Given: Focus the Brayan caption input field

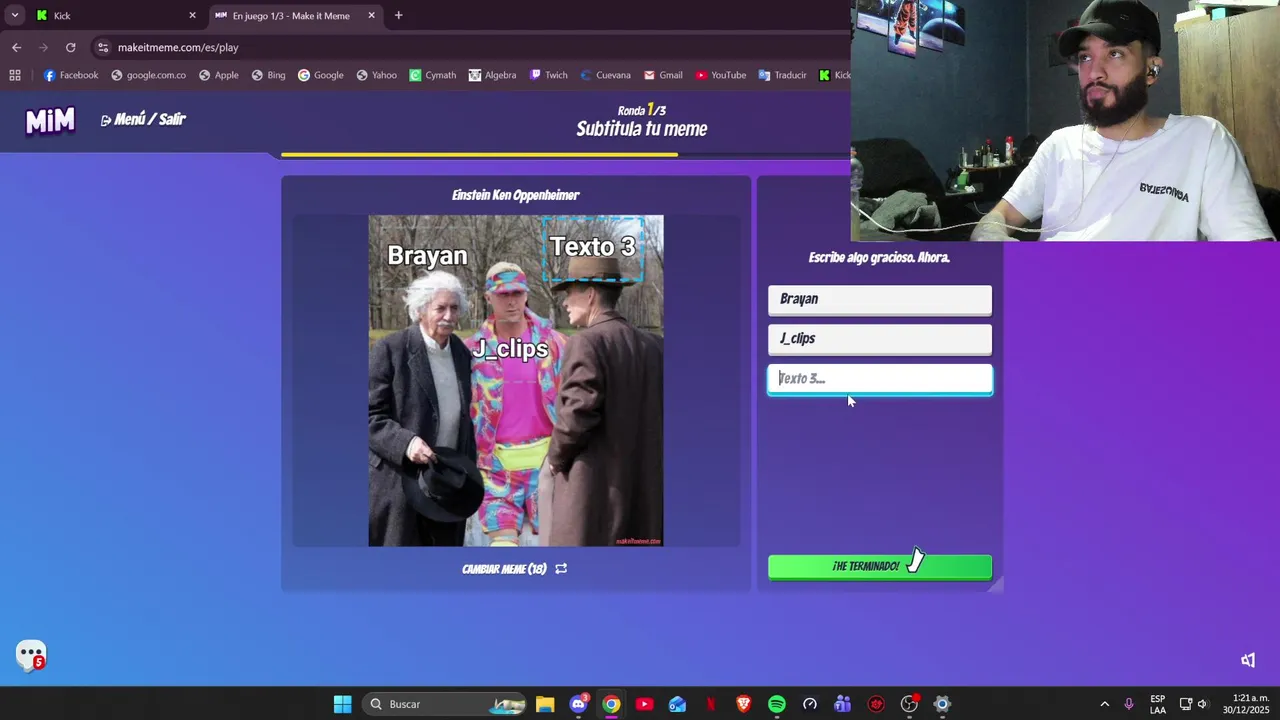Looking at the screenshot, I should pos(880,299).
